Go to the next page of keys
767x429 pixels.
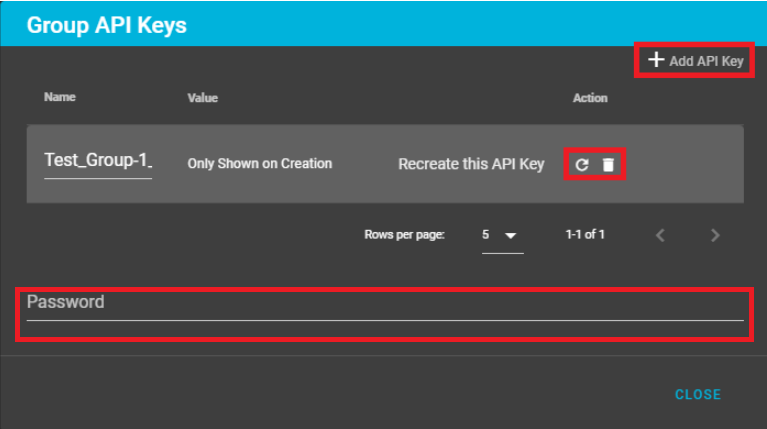tap(715, 235)
